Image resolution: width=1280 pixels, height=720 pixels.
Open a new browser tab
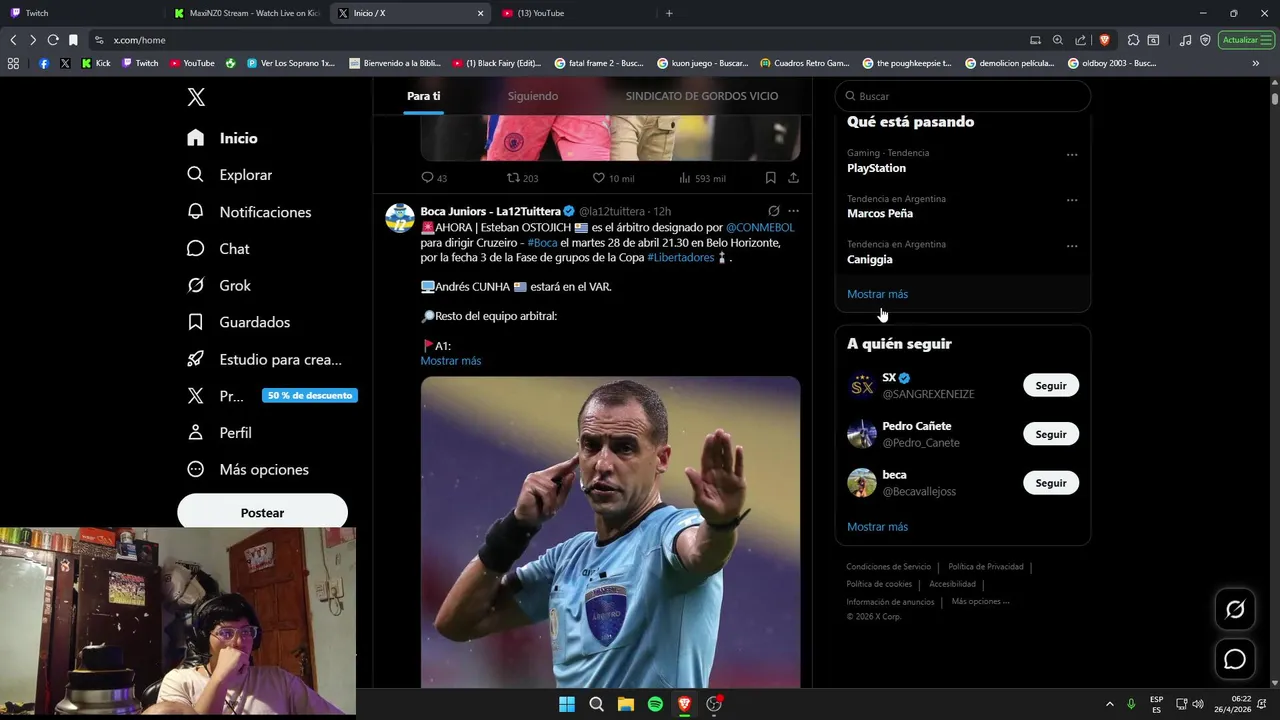point(669,13)
